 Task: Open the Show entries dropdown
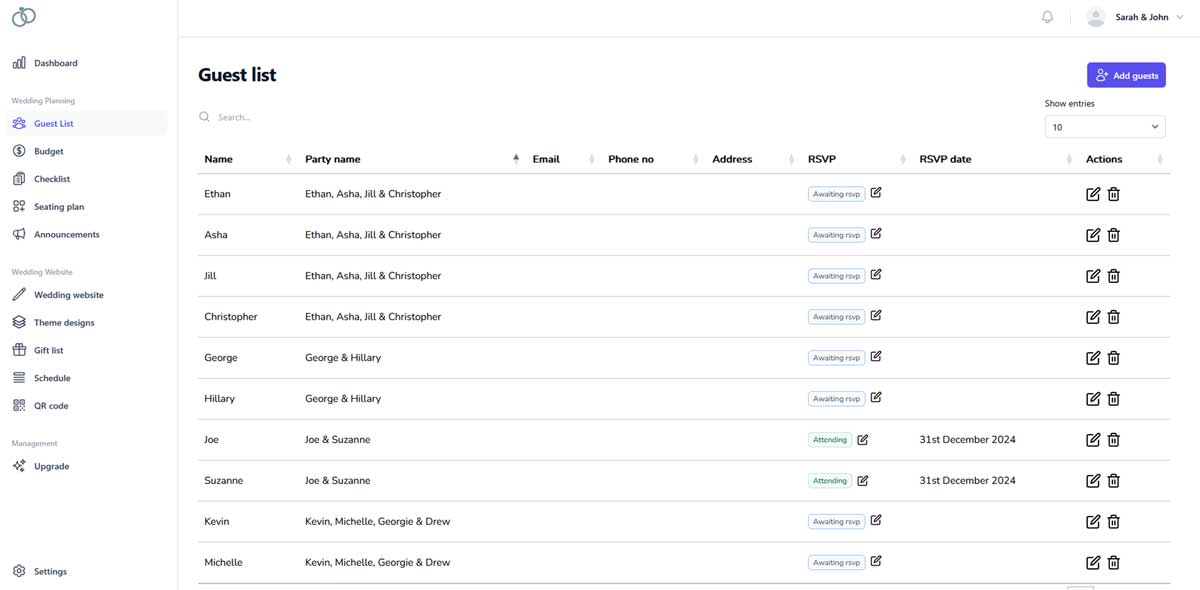tap(1104, 126)
